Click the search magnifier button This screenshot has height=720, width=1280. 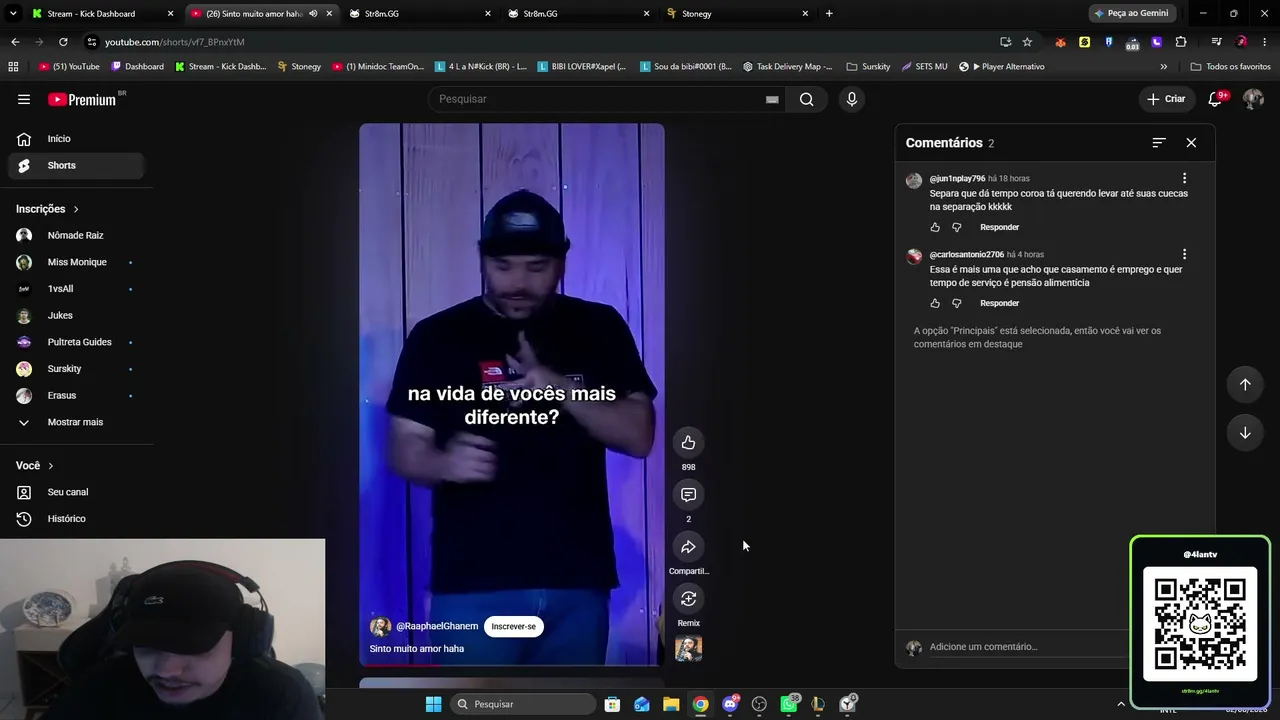click(807, 99)
